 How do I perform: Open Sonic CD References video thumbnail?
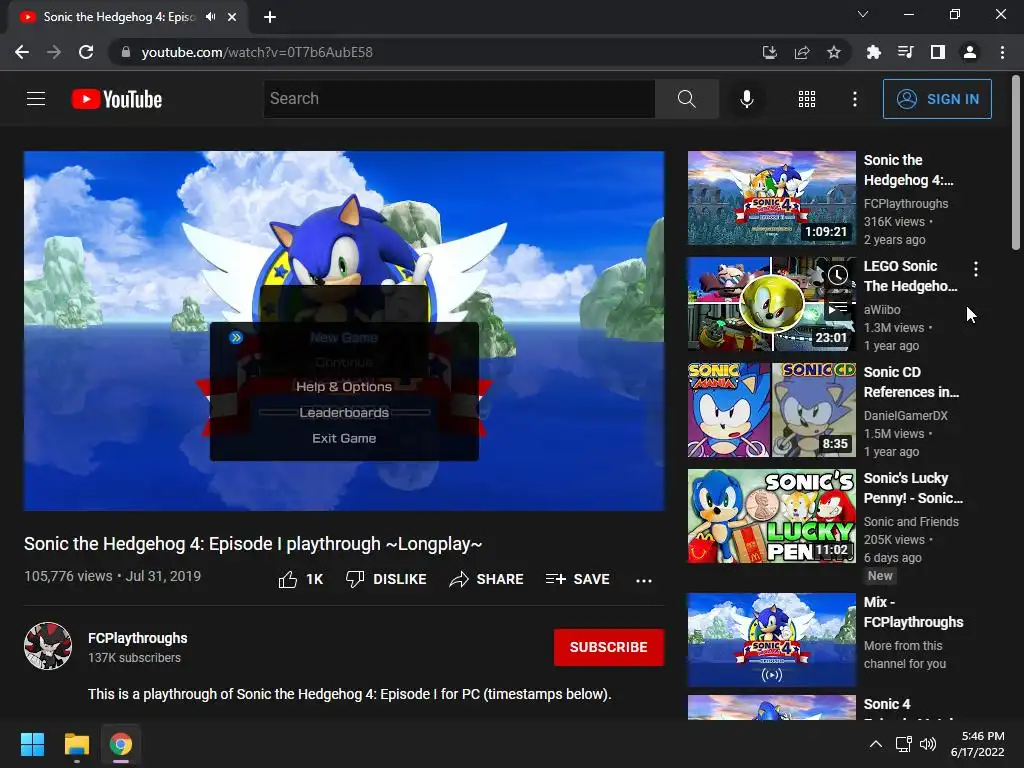(771, 409)
